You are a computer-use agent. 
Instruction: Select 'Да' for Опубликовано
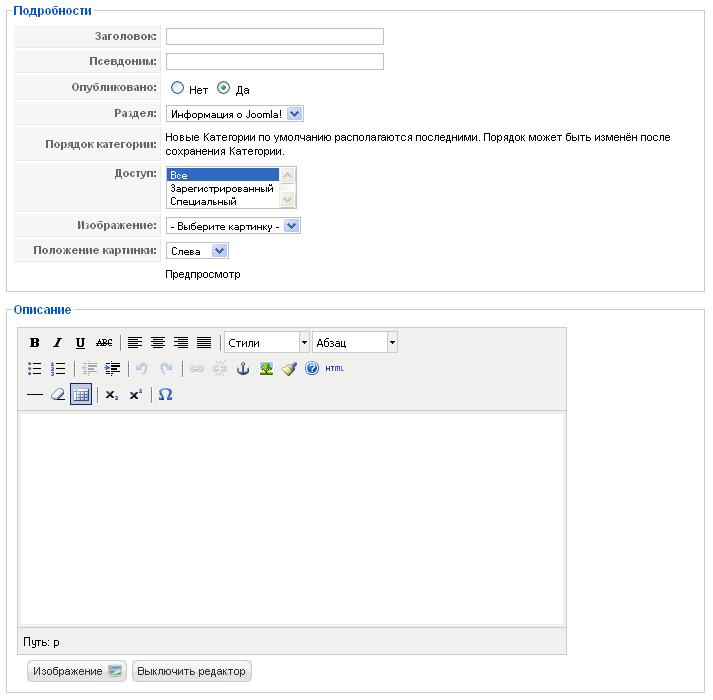tap(223, 88)
